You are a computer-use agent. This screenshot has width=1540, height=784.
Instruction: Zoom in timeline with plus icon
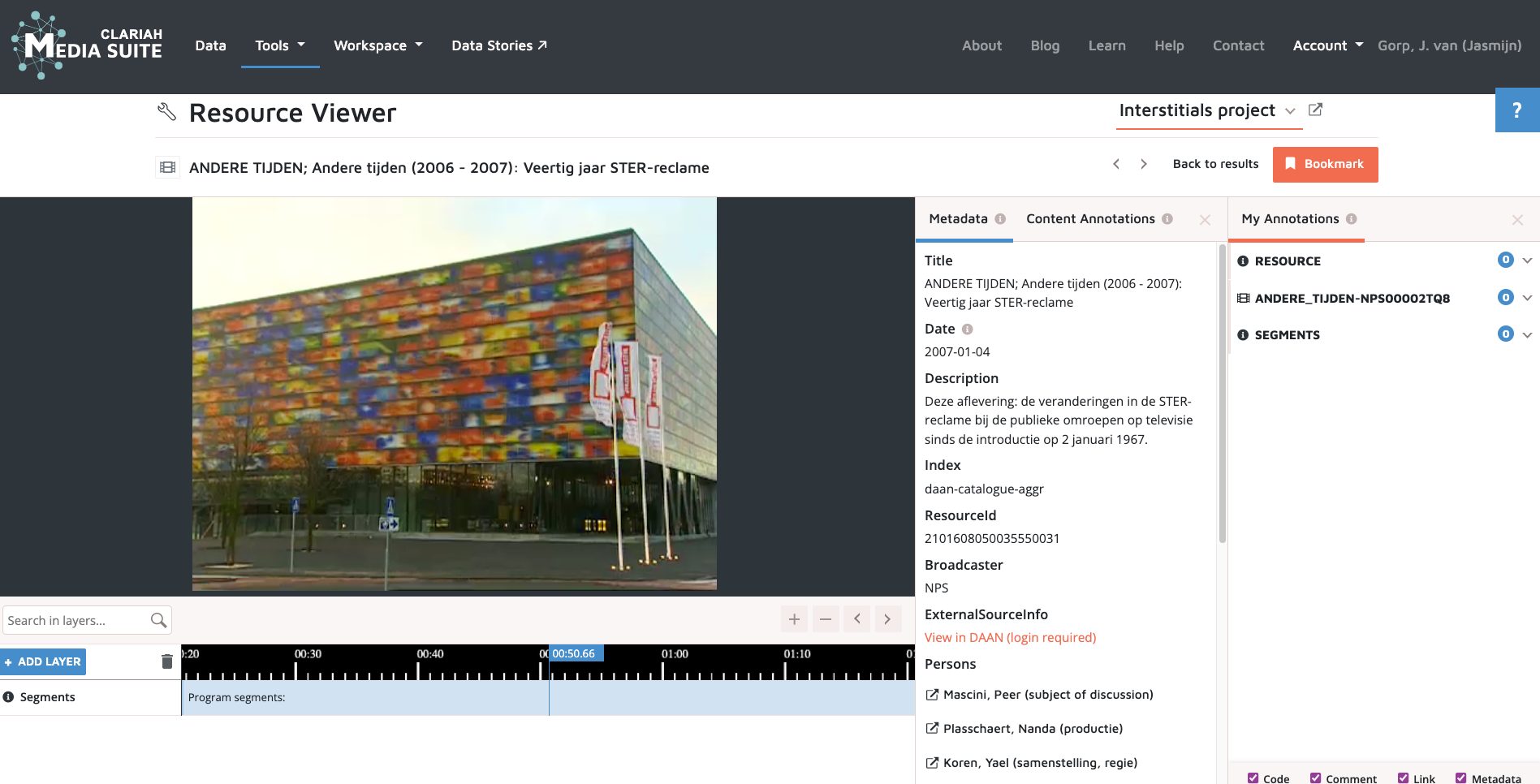794,619
